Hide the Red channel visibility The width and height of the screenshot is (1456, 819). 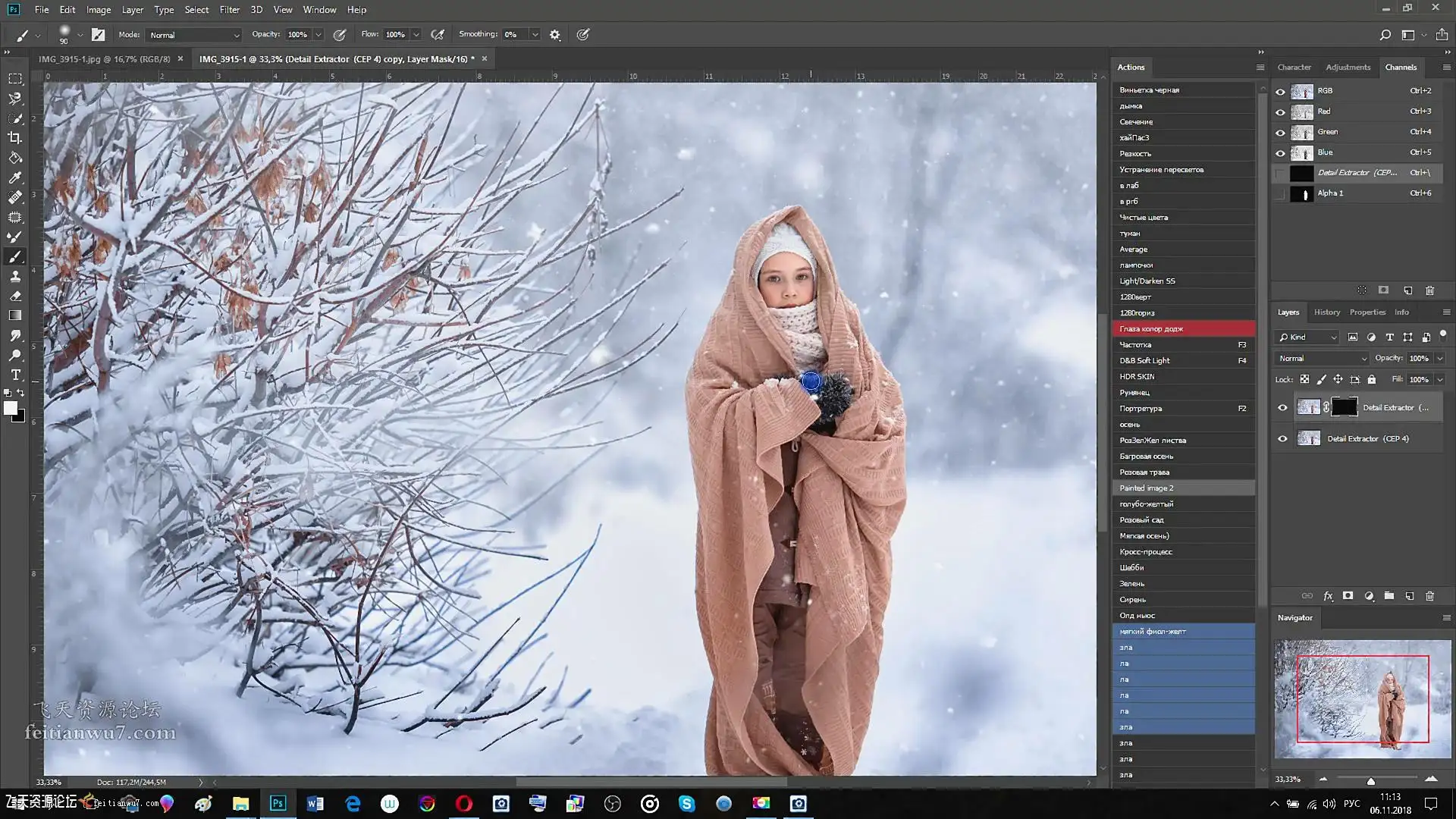(x=1281, y=111)
